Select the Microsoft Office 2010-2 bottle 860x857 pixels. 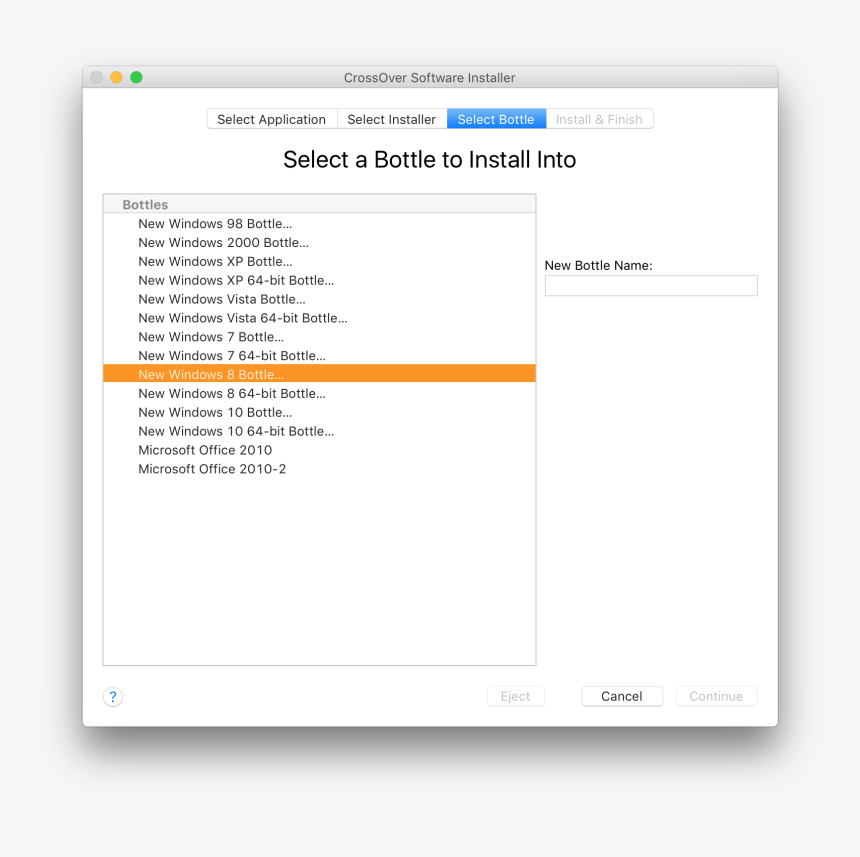(211, 469)
